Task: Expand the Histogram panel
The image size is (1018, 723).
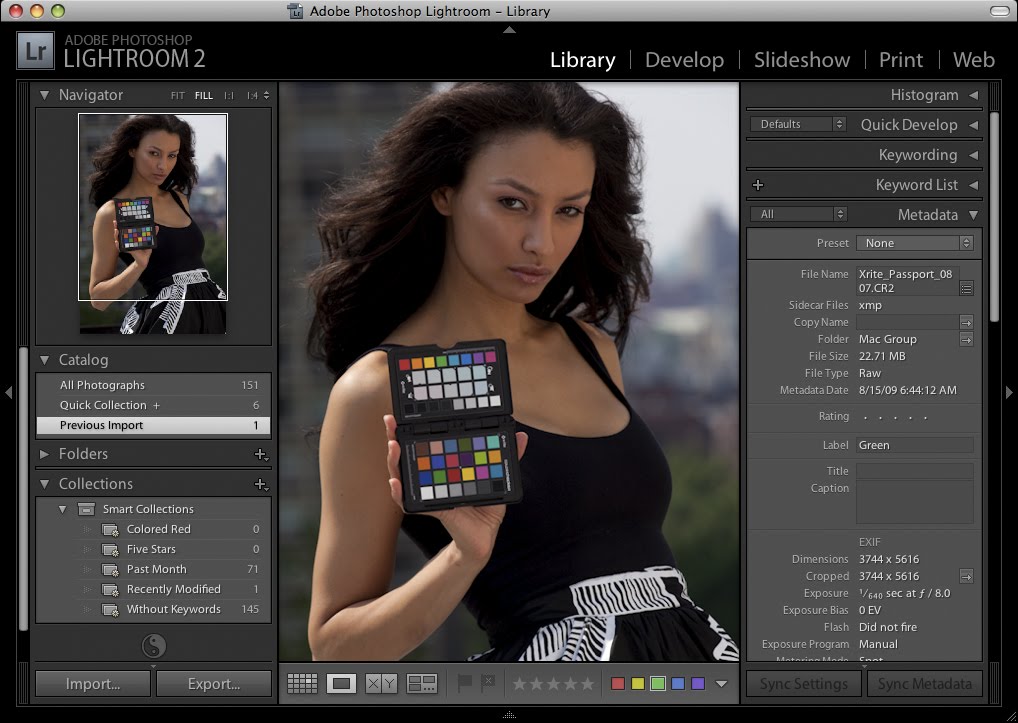Action: [974, 95]
